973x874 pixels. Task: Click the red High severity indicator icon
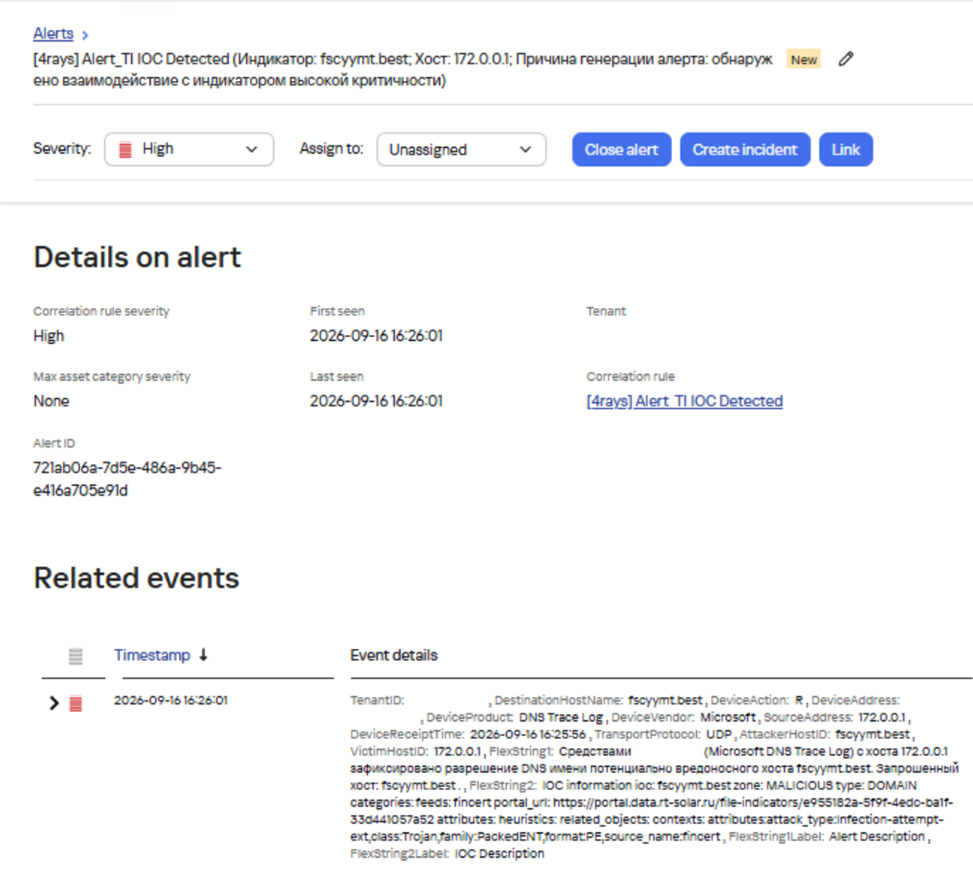click(x=125, y=150)
